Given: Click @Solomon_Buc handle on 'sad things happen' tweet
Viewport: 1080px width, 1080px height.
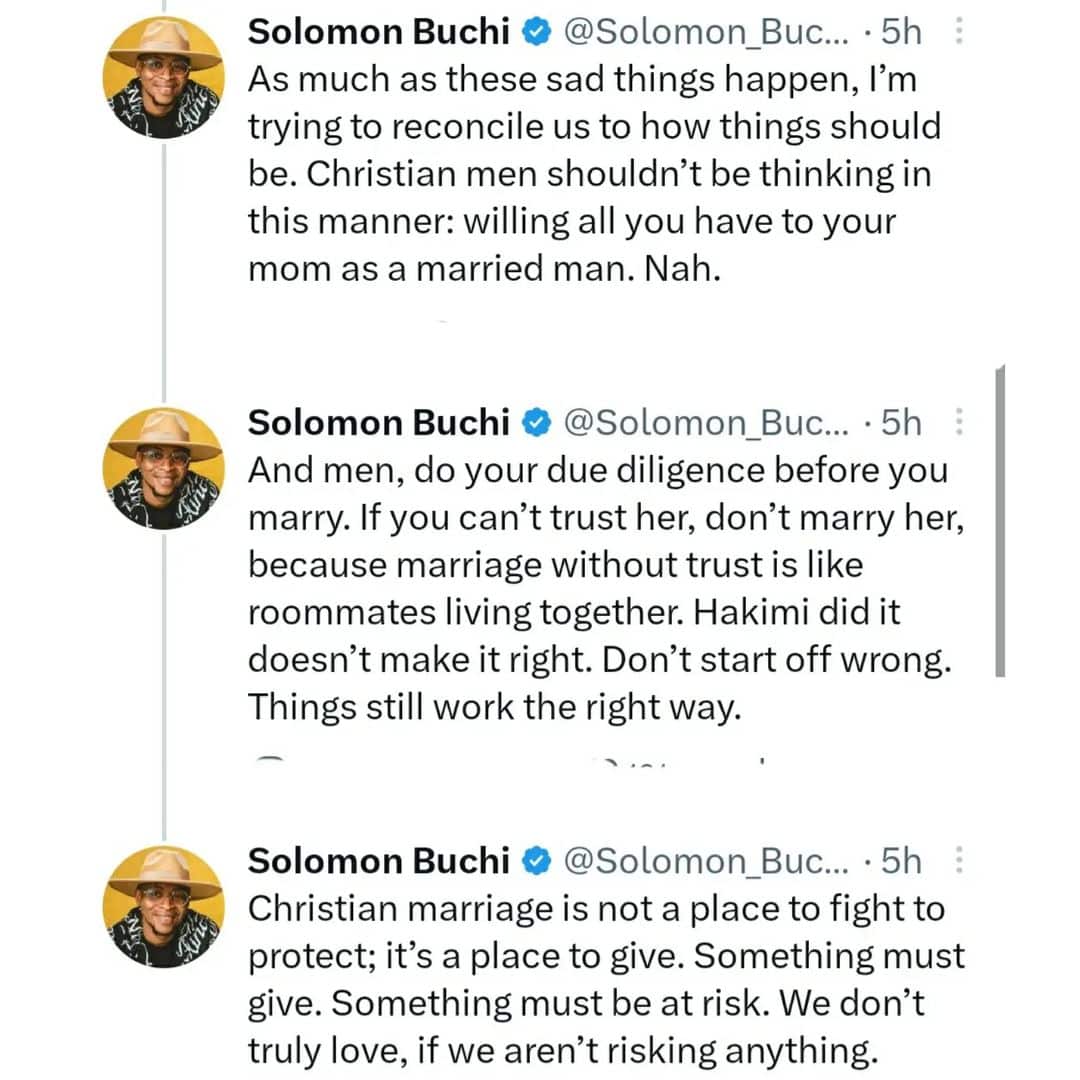Looking at the screenshot, I should click(x=705, y=33).
